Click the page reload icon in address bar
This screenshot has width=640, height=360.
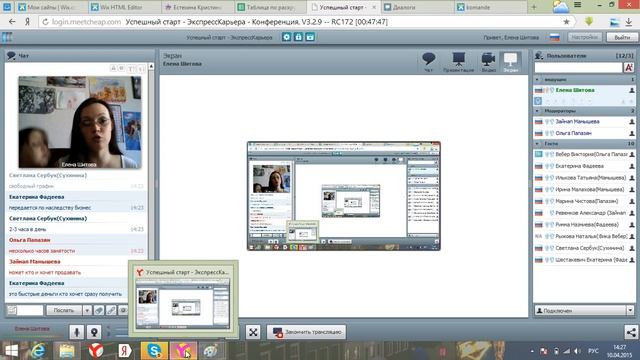click(45, 22)
